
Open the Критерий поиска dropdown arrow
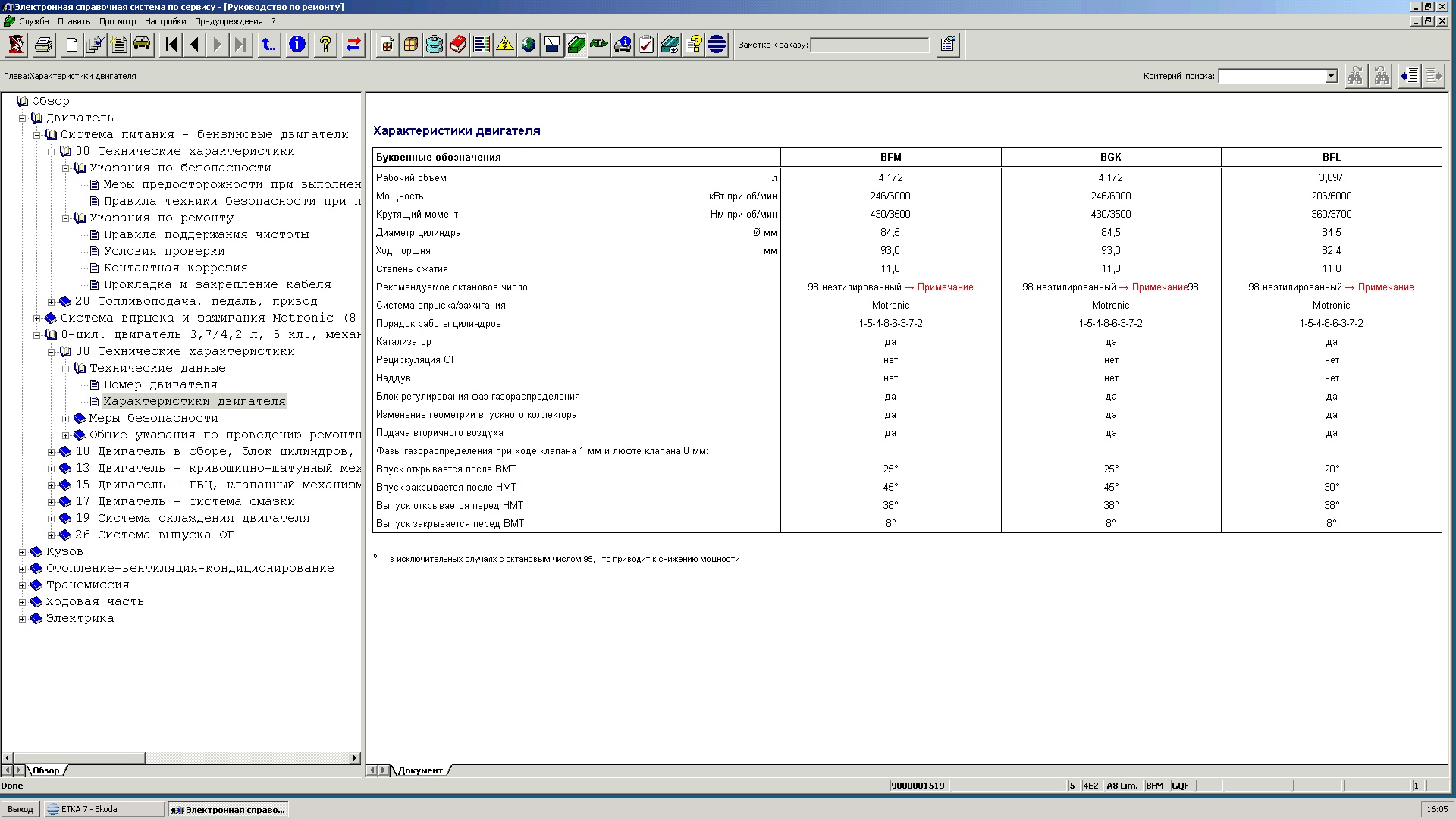tap(1331, 76)
